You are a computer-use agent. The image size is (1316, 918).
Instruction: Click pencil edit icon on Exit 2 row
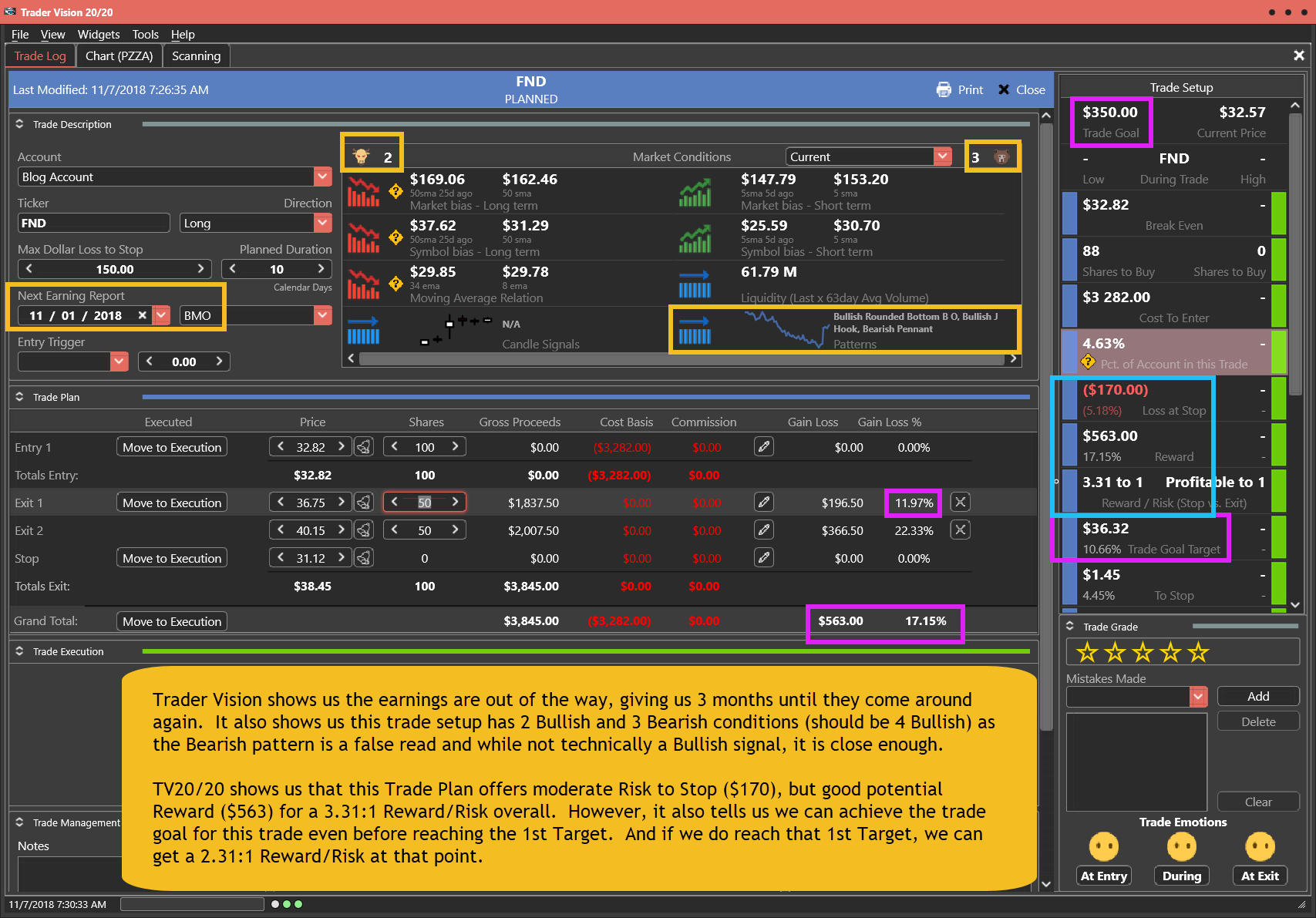[764, 530]
